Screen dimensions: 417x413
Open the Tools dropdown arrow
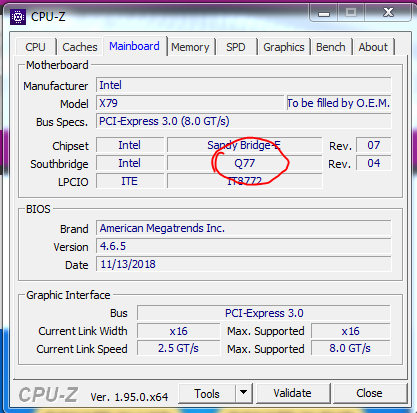[244, 393]
